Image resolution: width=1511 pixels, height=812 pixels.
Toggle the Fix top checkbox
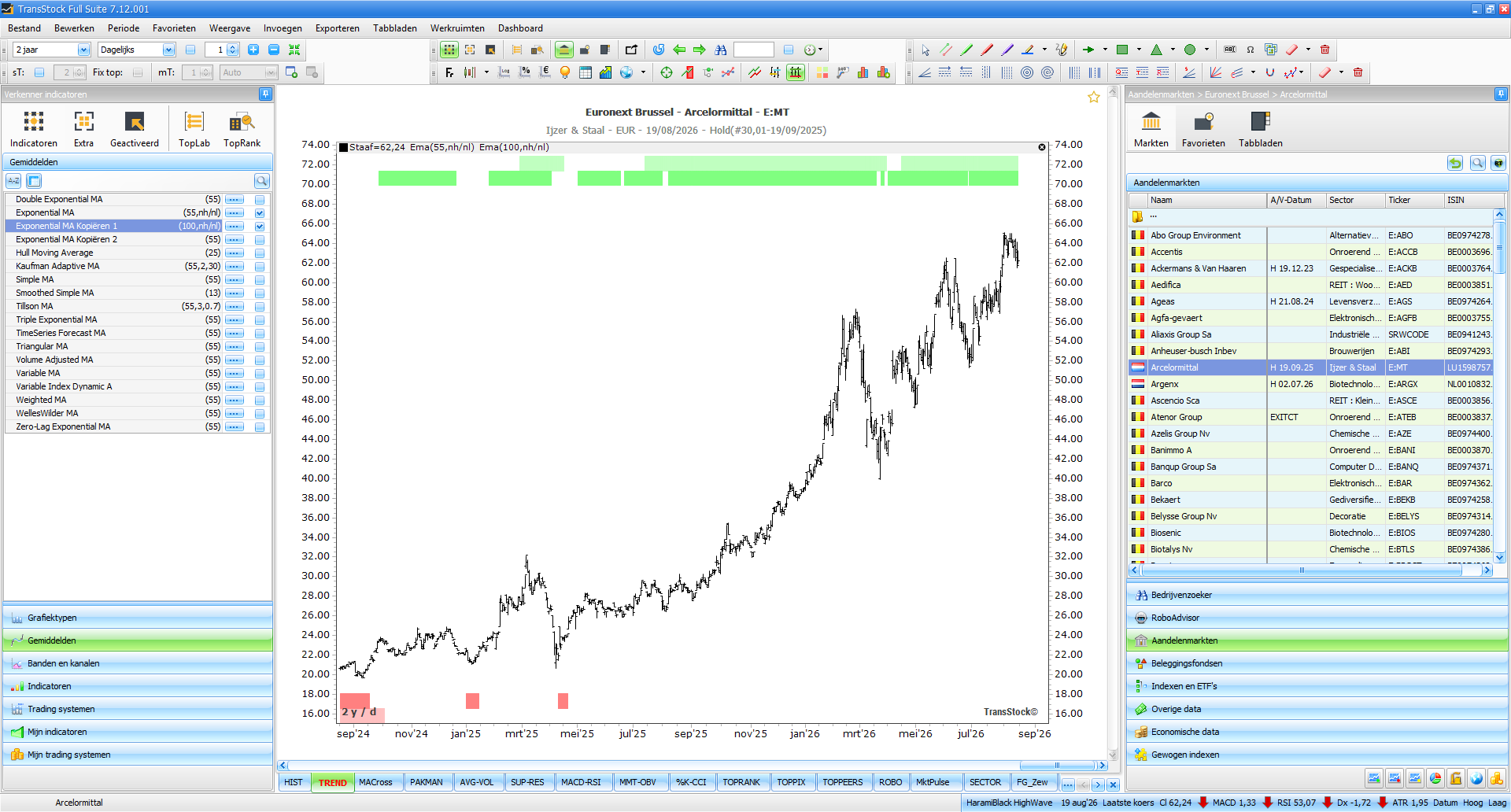point(138,72)
